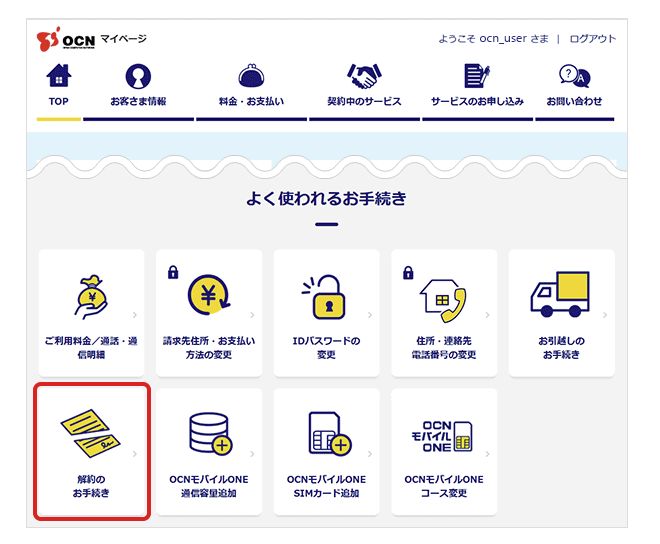Open IDパスワードの変更 text
Image resolution: width=660 pixels, height=544 pixels.
pos(326,348)
